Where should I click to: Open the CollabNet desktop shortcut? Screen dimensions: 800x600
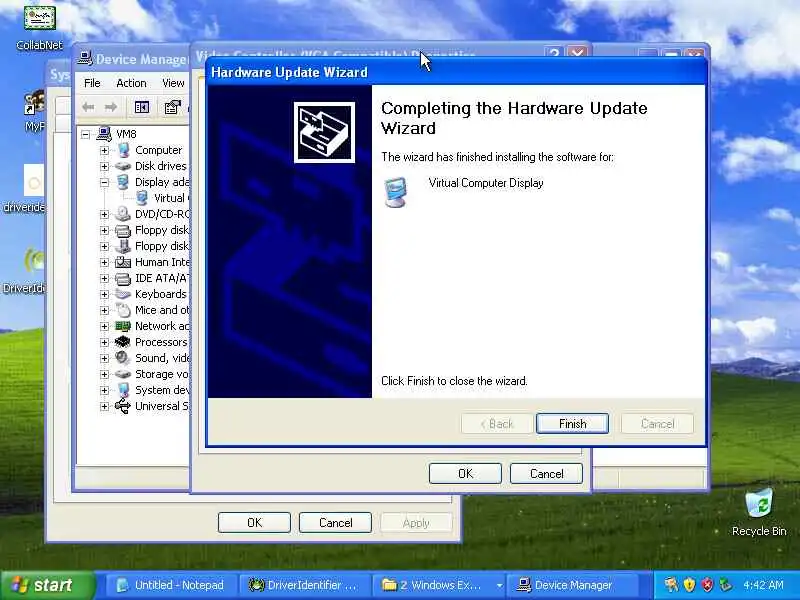(39, 27)
